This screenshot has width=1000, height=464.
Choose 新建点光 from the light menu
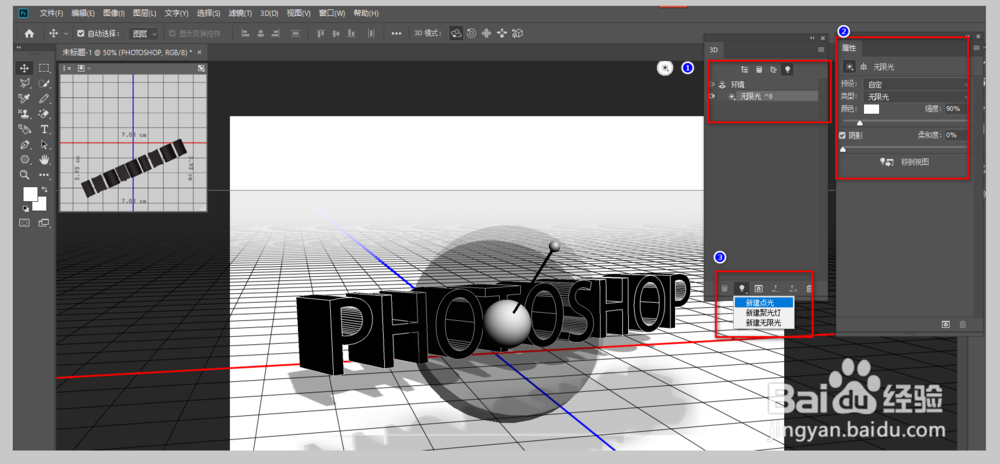[763, 302]
